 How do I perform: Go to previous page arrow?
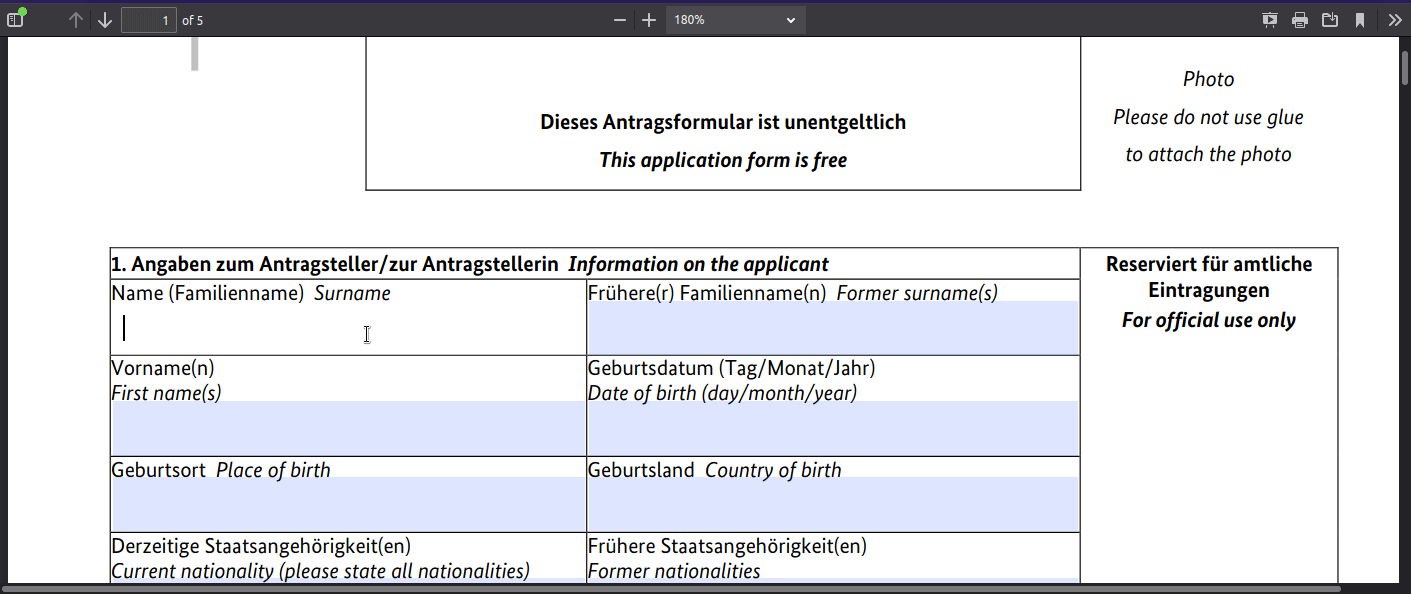coord(76,20)
